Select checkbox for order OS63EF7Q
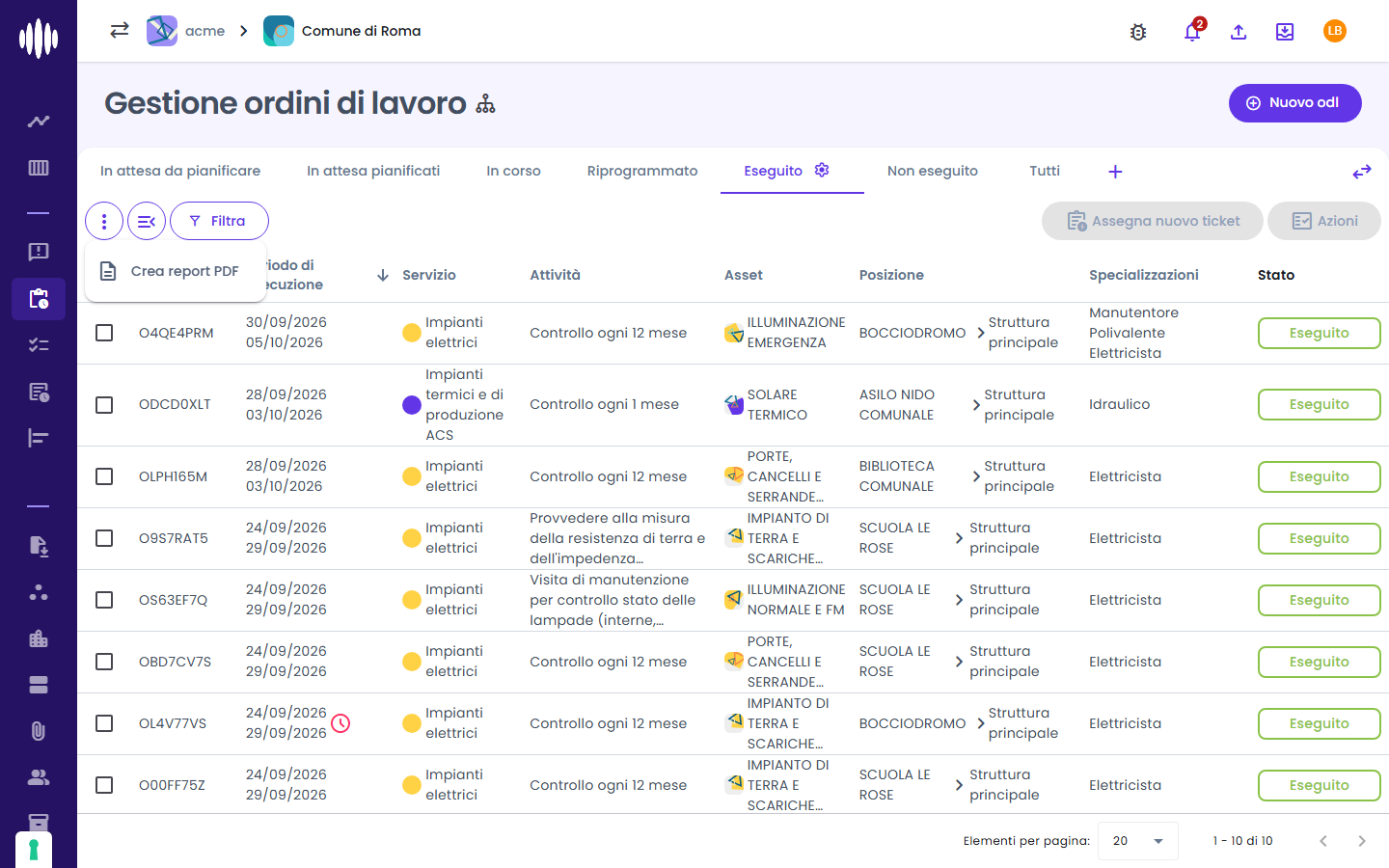The width and height of the screenshot is (1389, 868). (x=104, y=600)
